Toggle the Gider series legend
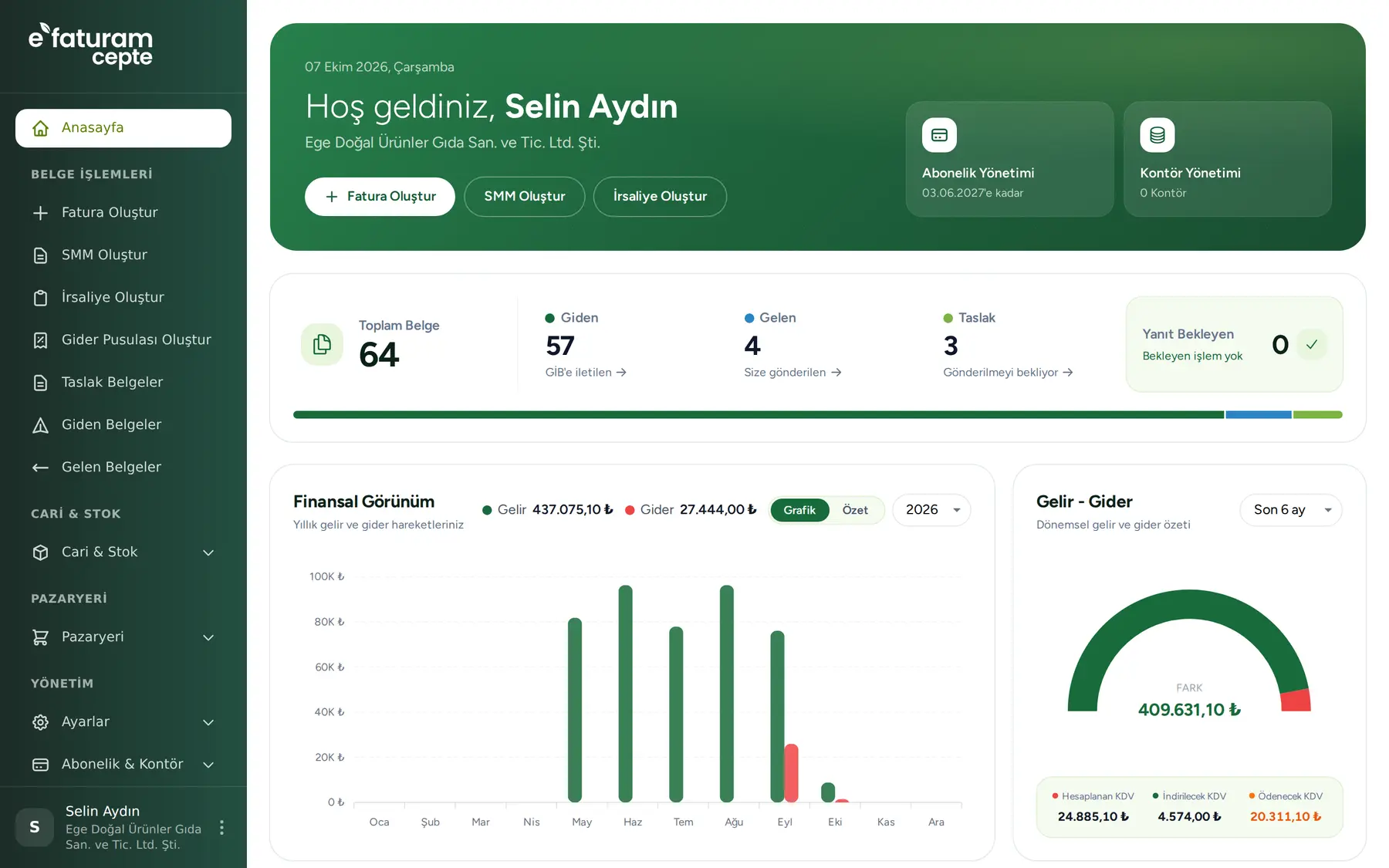The width and height of the screenshot is (1389, 868). 691,509
